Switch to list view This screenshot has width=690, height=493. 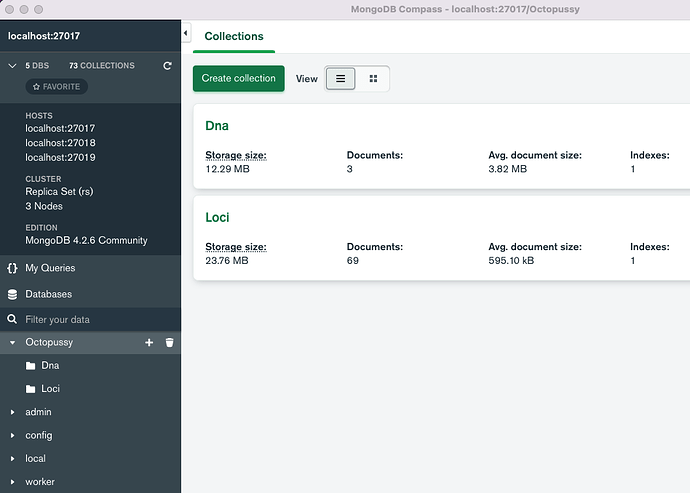340,78
